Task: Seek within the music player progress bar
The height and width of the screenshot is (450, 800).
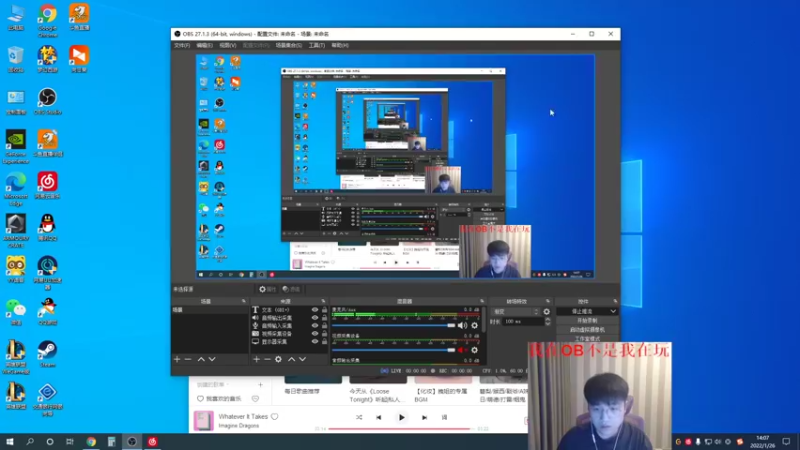Action: click(x=403, y=429)
